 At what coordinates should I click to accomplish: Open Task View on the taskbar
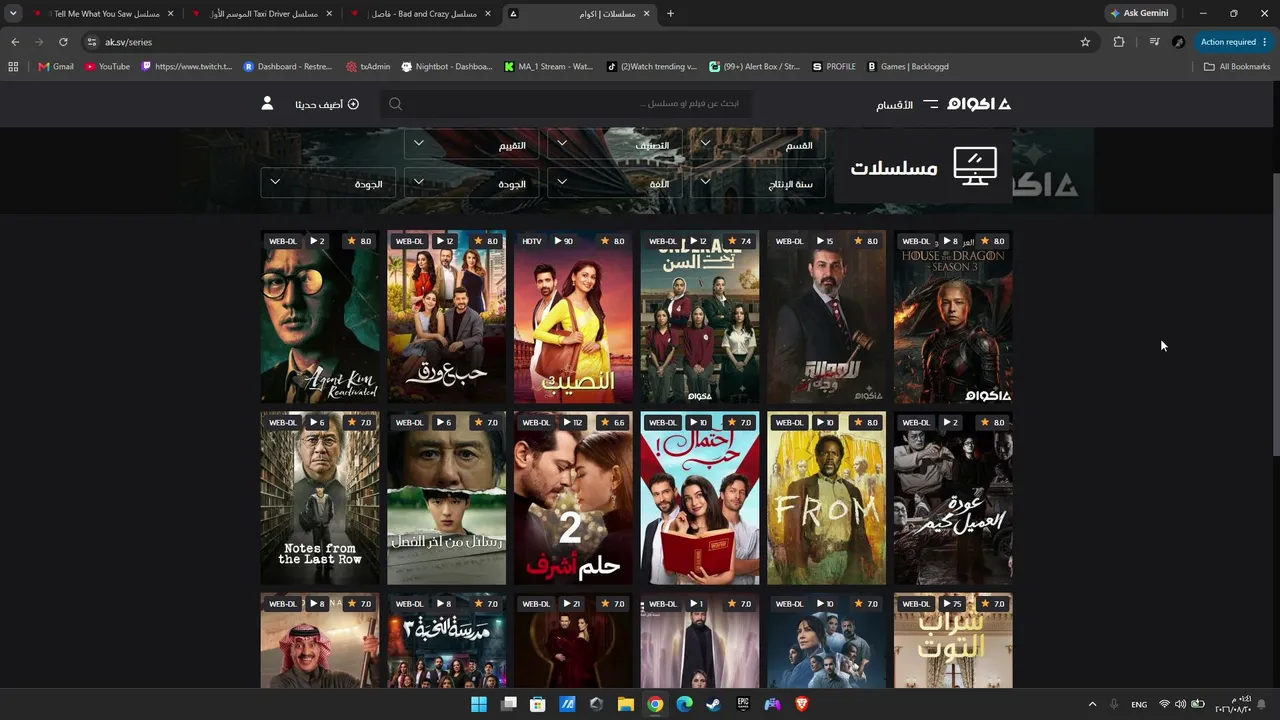pos(508,704)
